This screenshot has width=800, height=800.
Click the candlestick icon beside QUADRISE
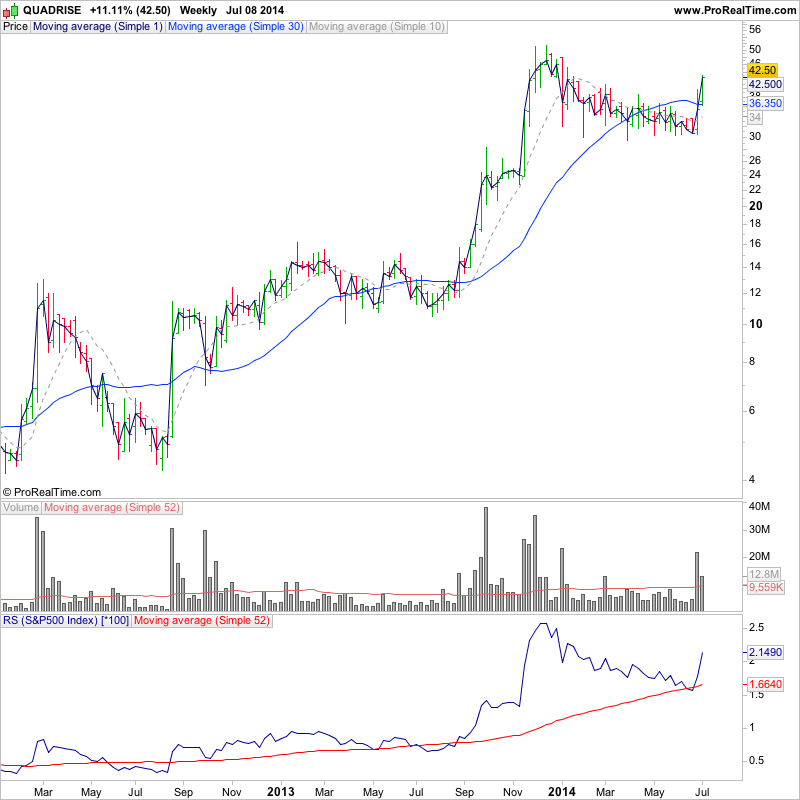coord(10,10)
